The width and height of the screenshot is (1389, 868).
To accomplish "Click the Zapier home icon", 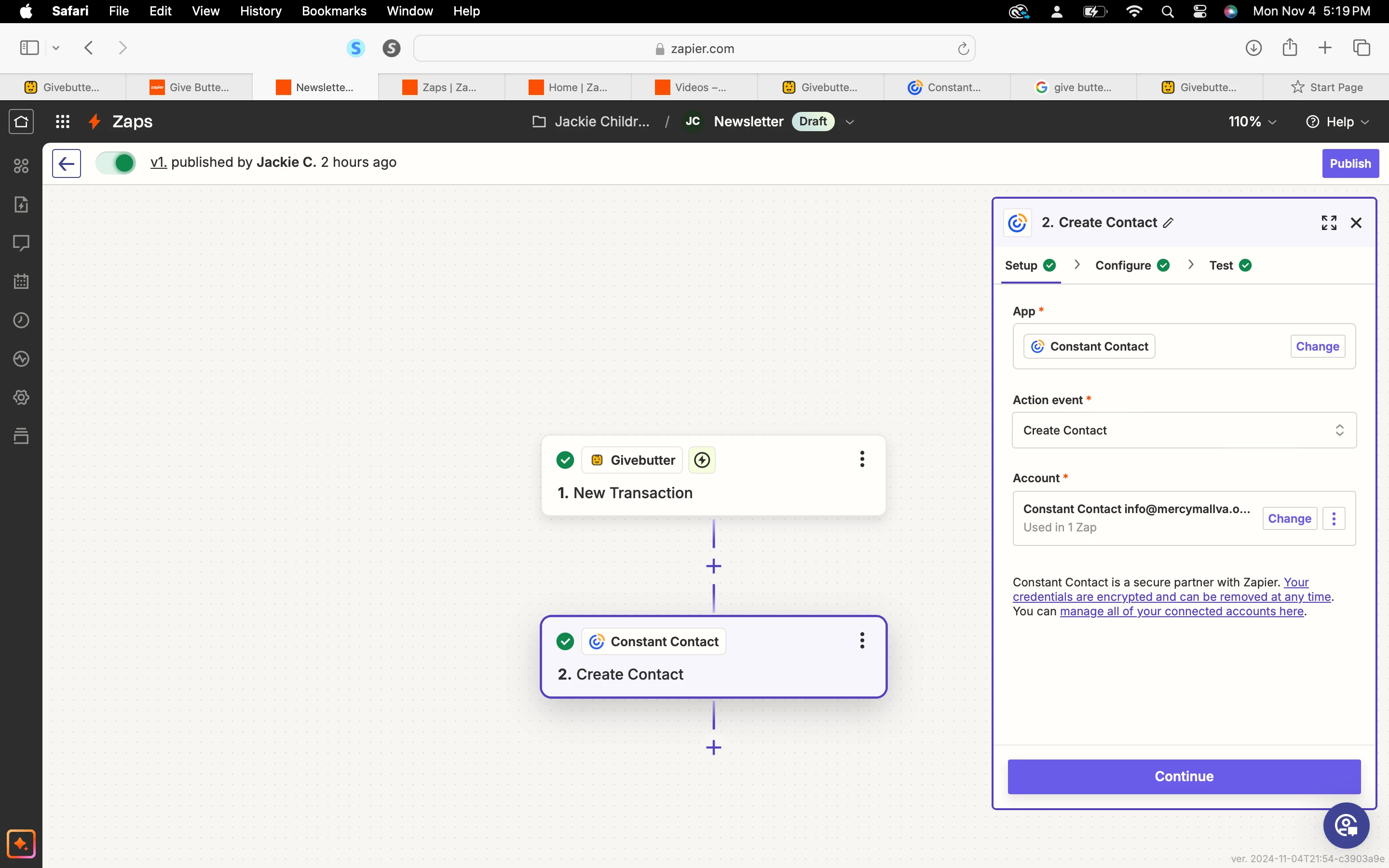I will [21, 121].
